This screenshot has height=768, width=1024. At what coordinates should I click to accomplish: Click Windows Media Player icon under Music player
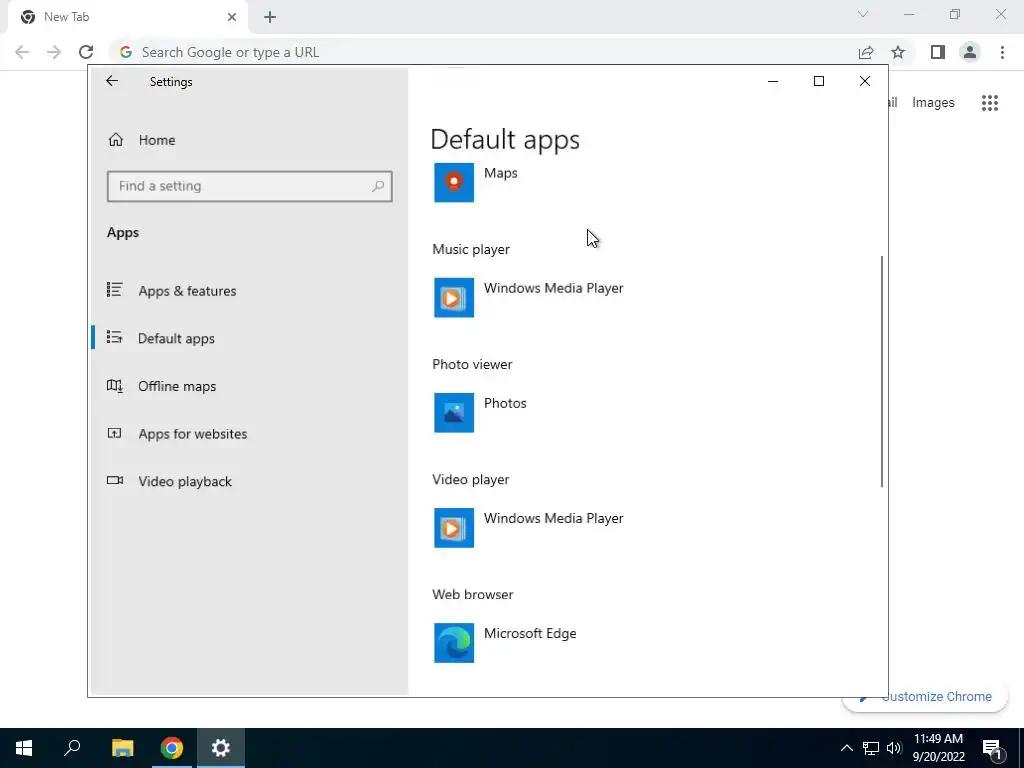[454, 297]
